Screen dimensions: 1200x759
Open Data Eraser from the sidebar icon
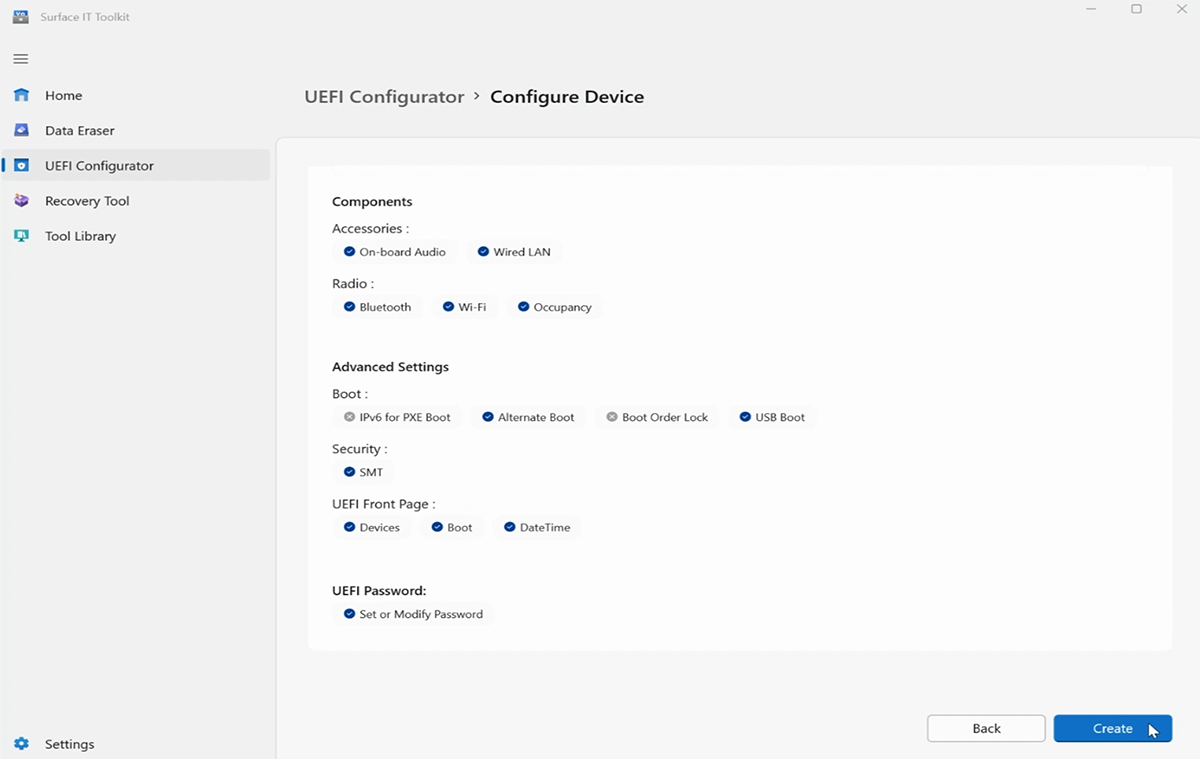[x=21, y=130]
